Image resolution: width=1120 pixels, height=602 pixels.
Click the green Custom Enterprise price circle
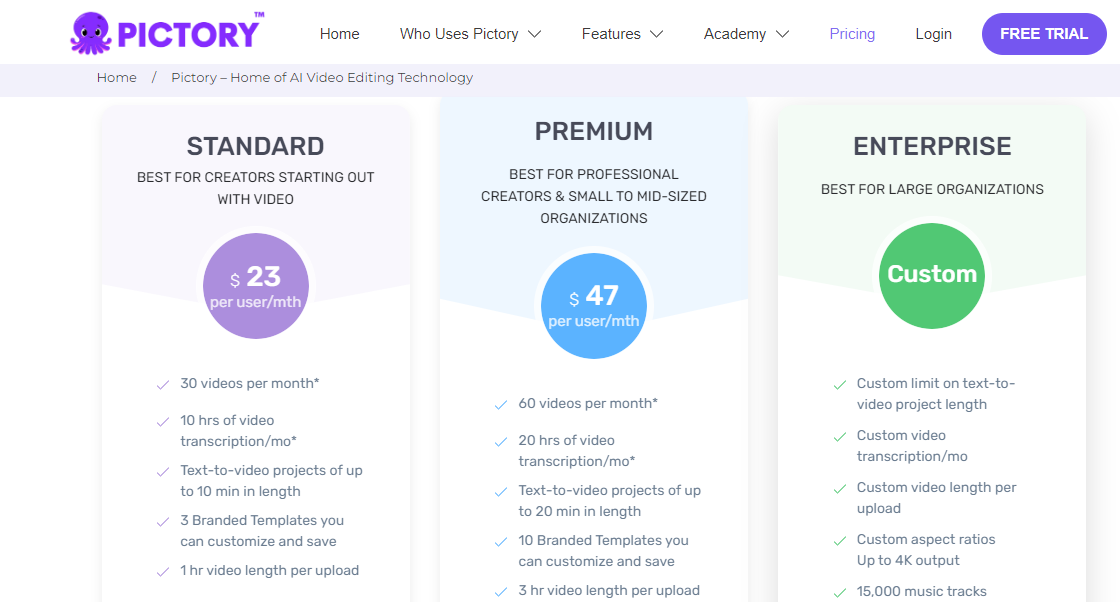[932, 275]
